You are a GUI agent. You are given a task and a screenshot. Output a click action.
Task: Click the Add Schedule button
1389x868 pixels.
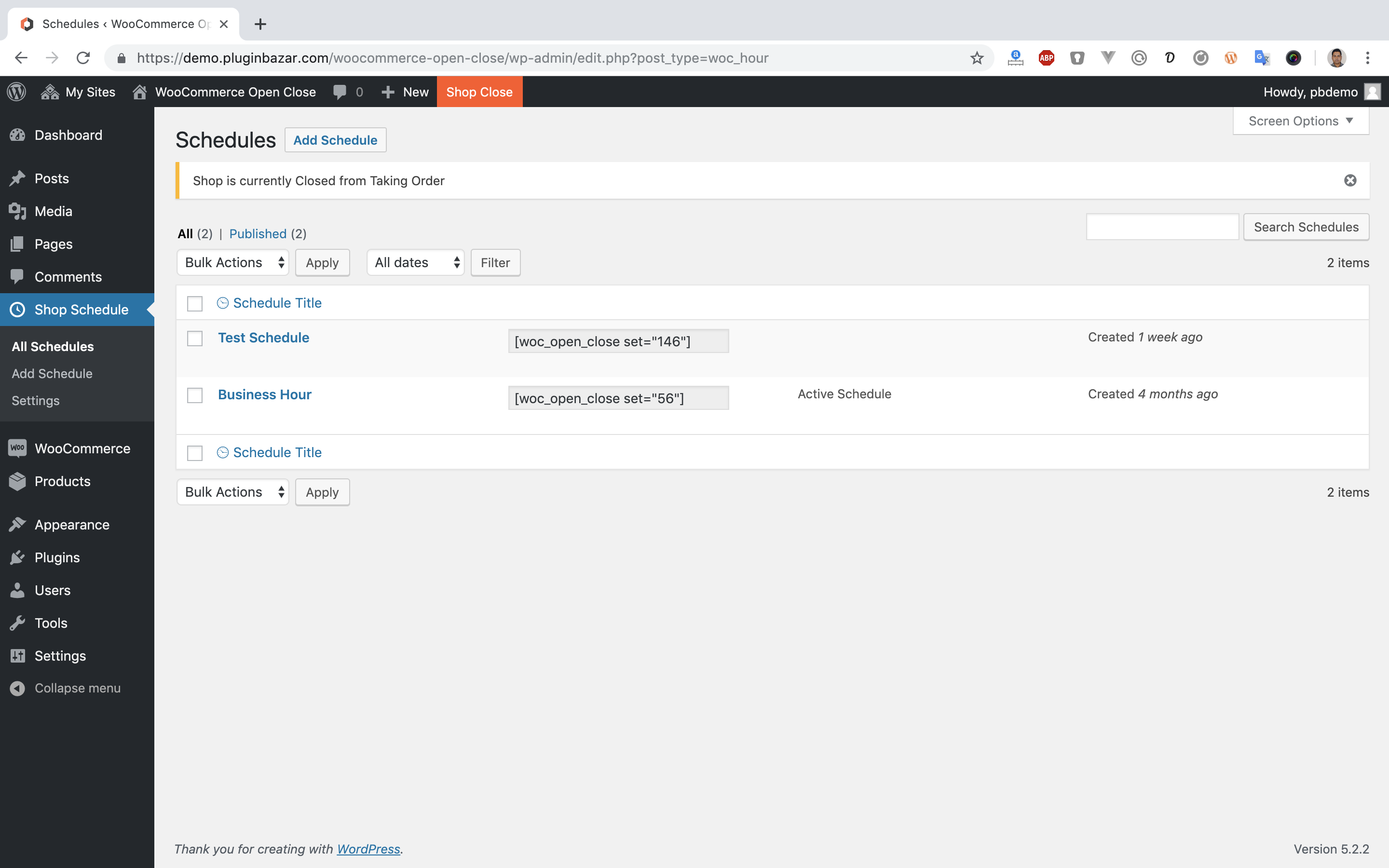(335, 140)
